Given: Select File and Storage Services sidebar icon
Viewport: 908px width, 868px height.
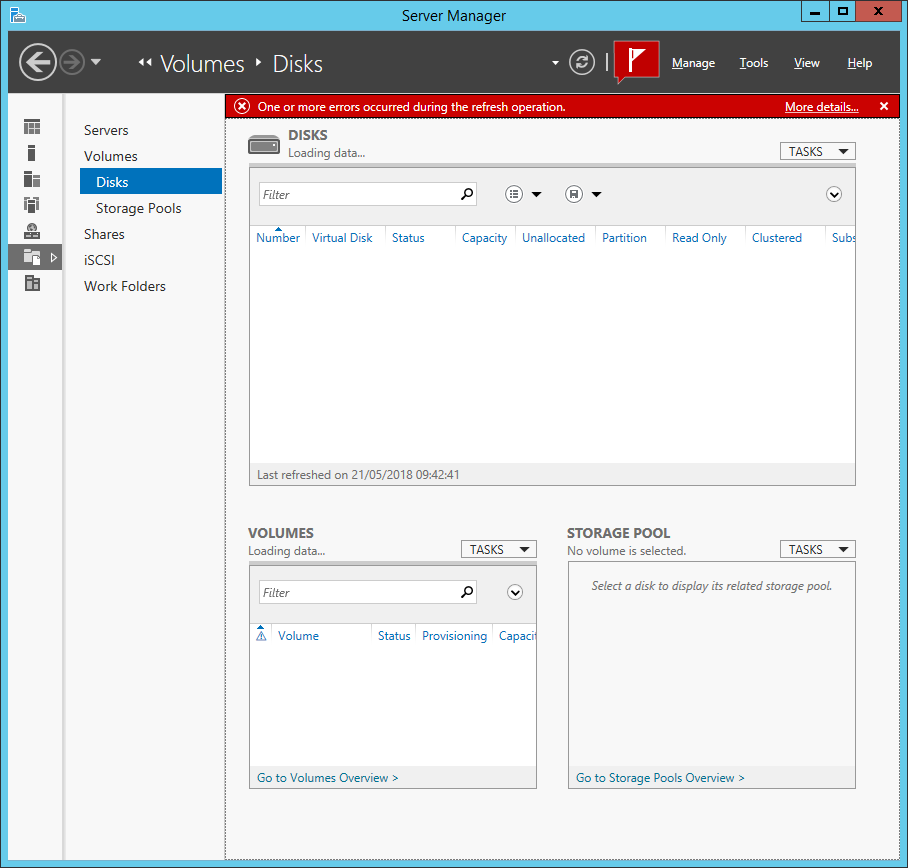Looking at the screenshot, I should (x=32, y=257).
